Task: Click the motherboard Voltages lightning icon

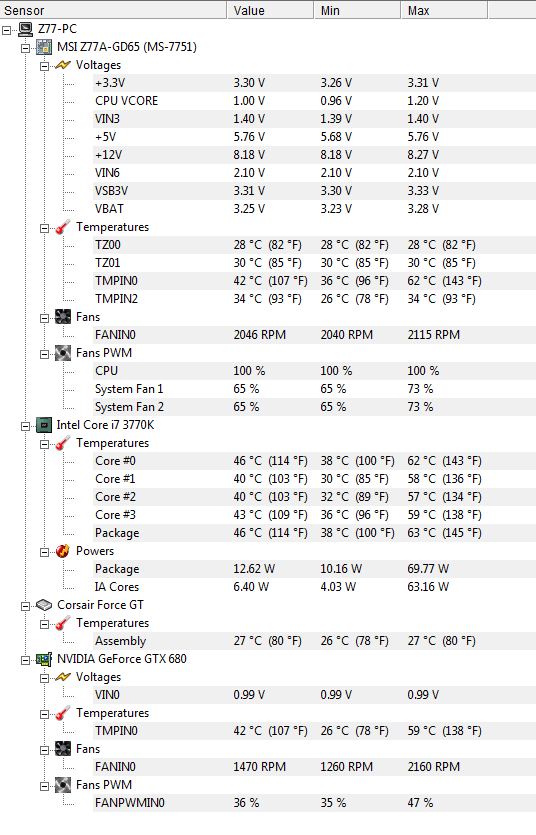Action: (63, 65)
